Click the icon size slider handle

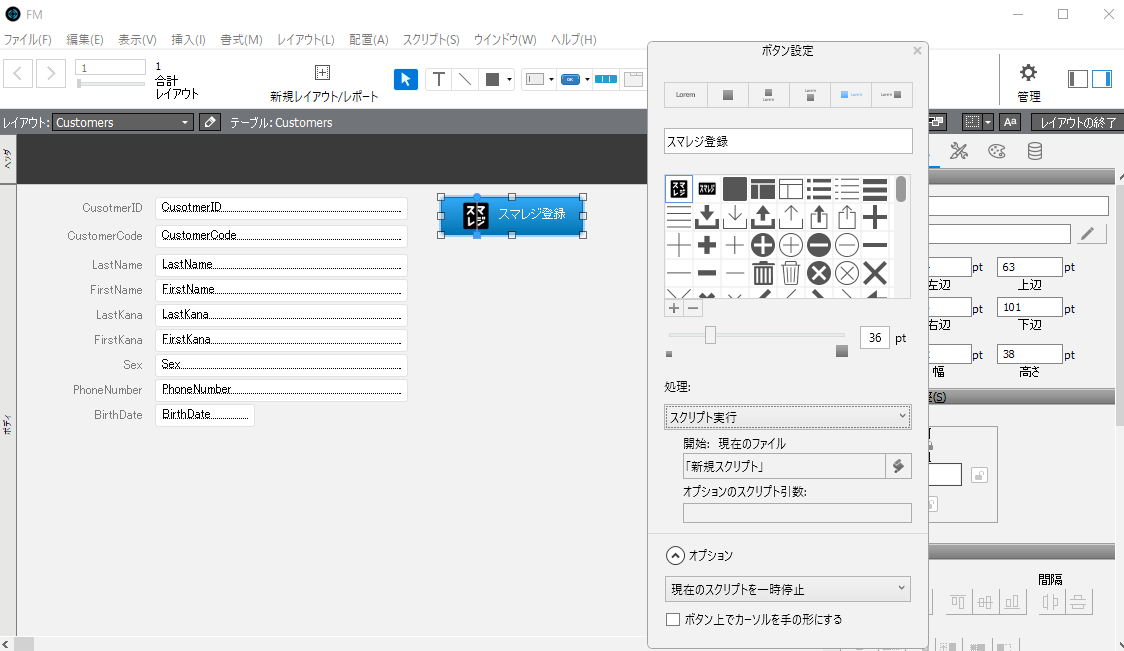click(x=710, y=335)
